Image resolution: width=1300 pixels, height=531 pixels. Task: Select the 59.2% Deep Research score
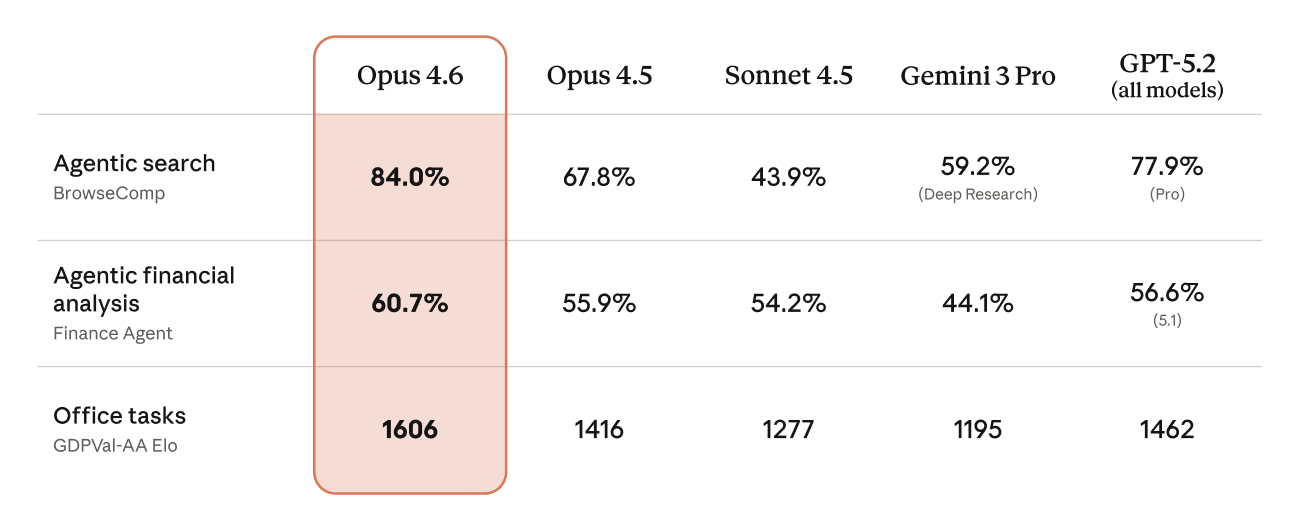(x=977, y=166)
